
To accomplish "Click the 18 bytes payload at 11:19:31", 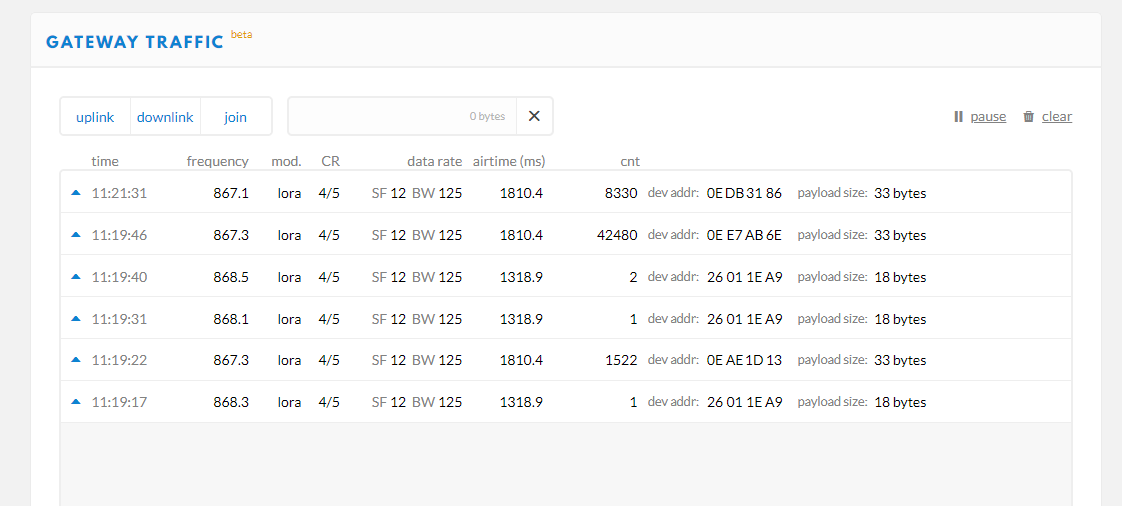I will tap(900, 318).
